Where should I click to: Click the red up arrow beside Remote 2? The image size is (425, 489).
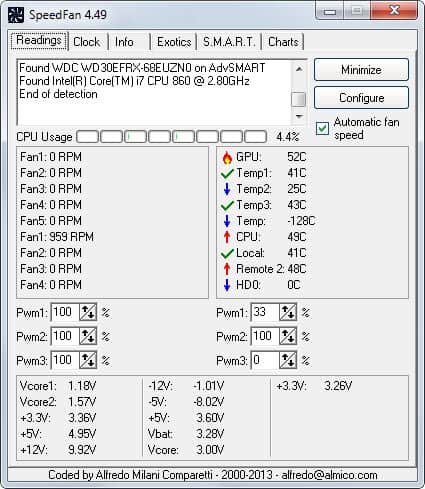227,269
